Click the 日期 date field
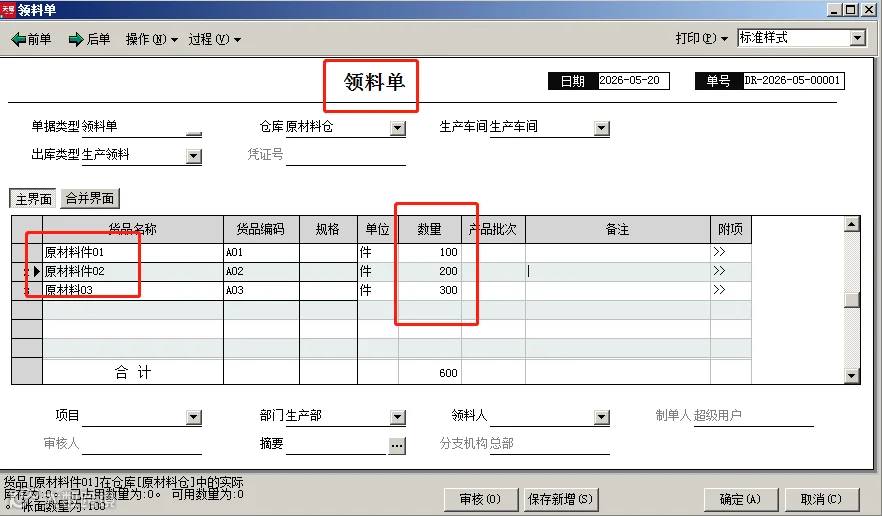Viewport: 882px width, 516px height. [633, 80]
